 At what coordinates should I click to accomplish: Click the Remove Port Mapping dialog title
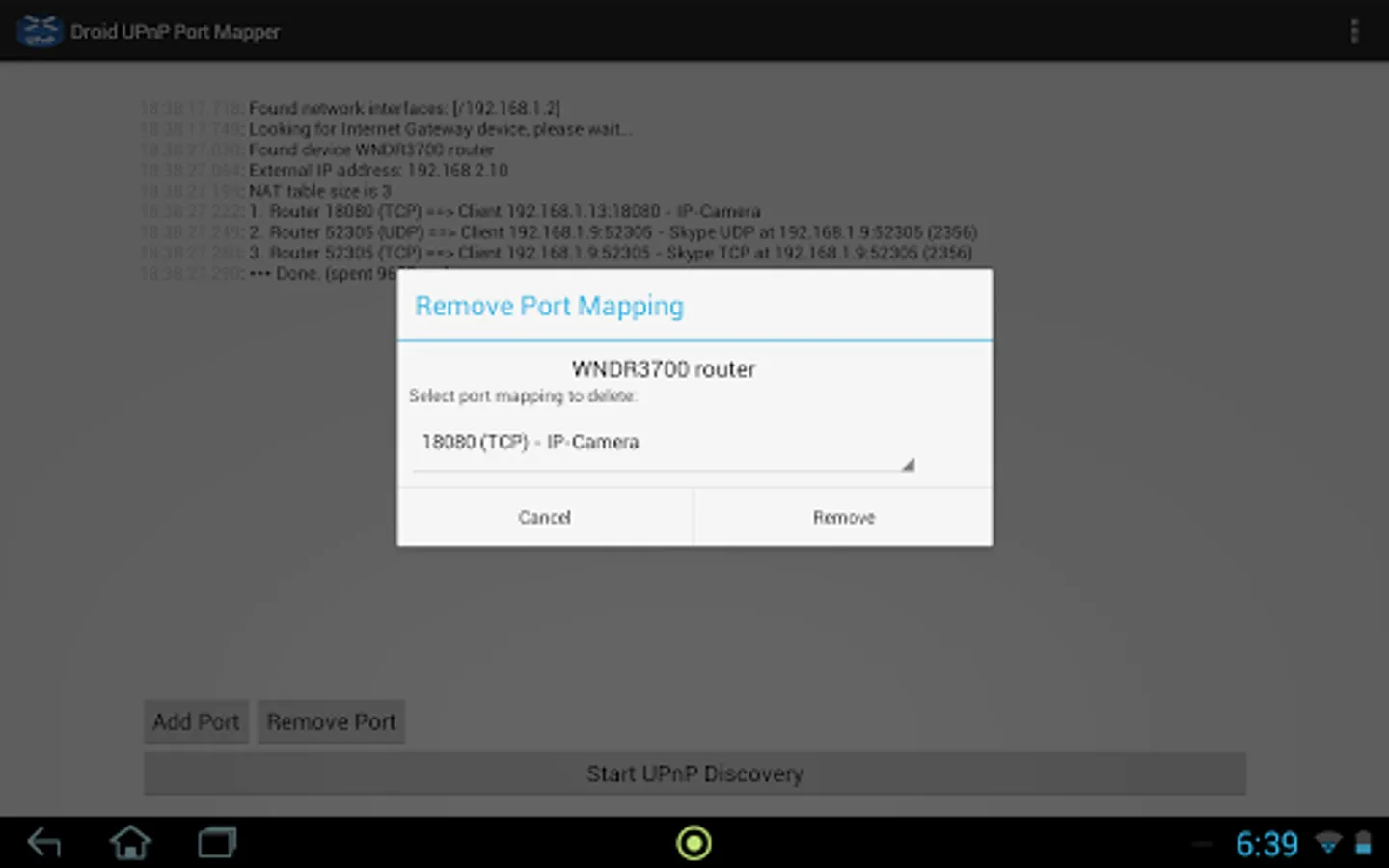[549, 306]
